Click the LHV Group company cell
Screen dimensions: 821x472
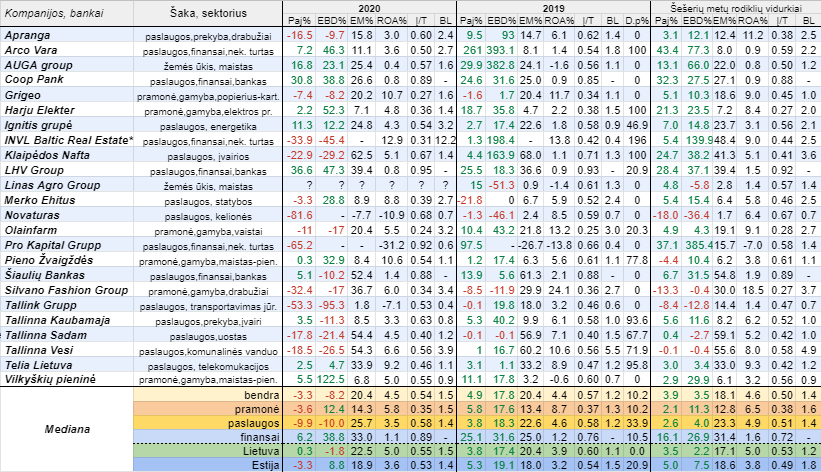34,171
